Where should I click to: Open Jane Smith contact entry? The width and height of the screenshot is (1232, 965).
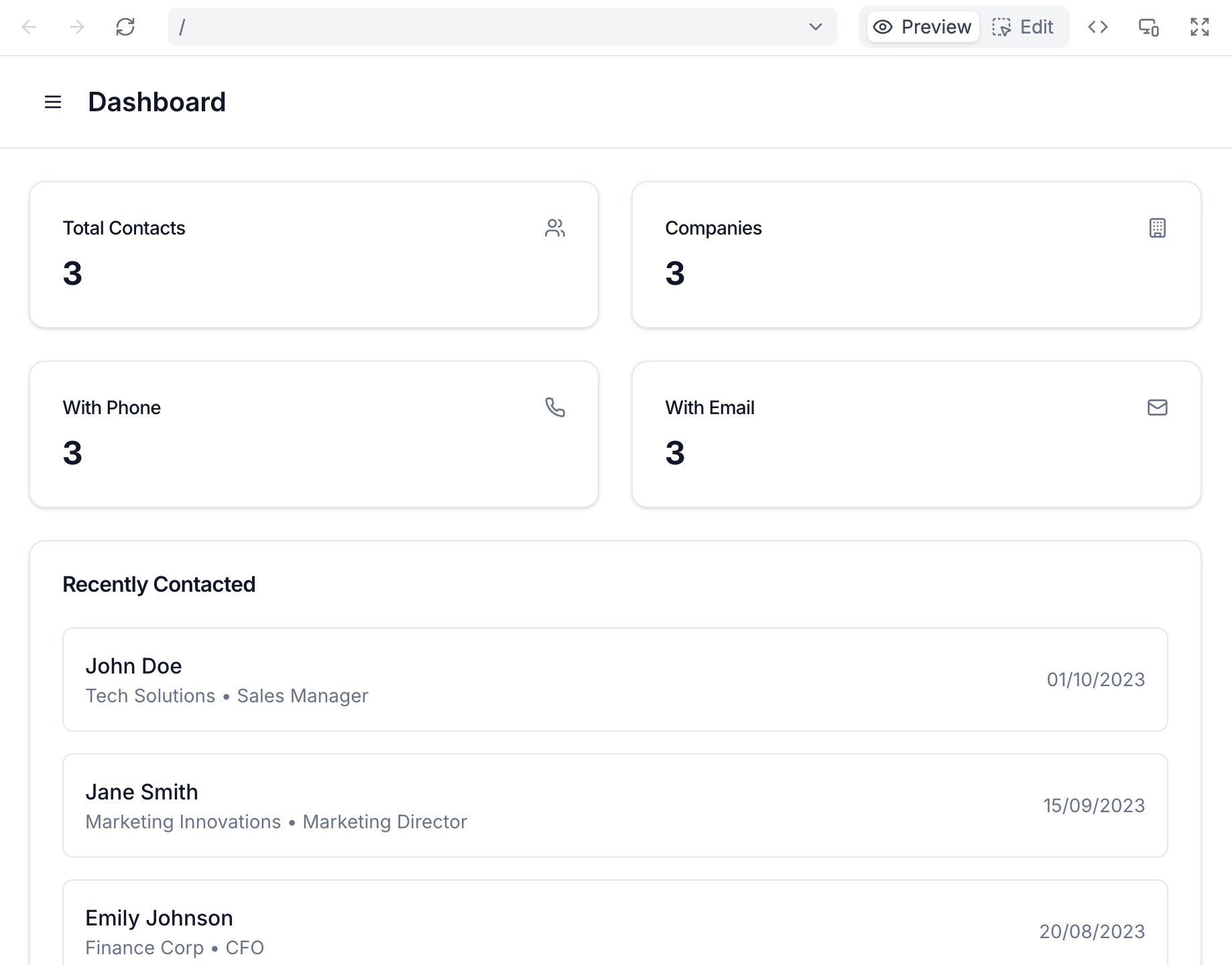pos(615,806)
